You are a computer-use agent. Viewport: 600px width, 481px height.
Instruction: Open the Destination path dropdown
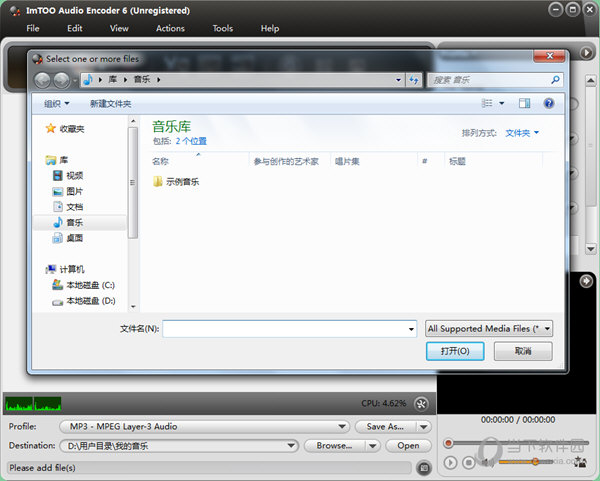click(179, 446)
